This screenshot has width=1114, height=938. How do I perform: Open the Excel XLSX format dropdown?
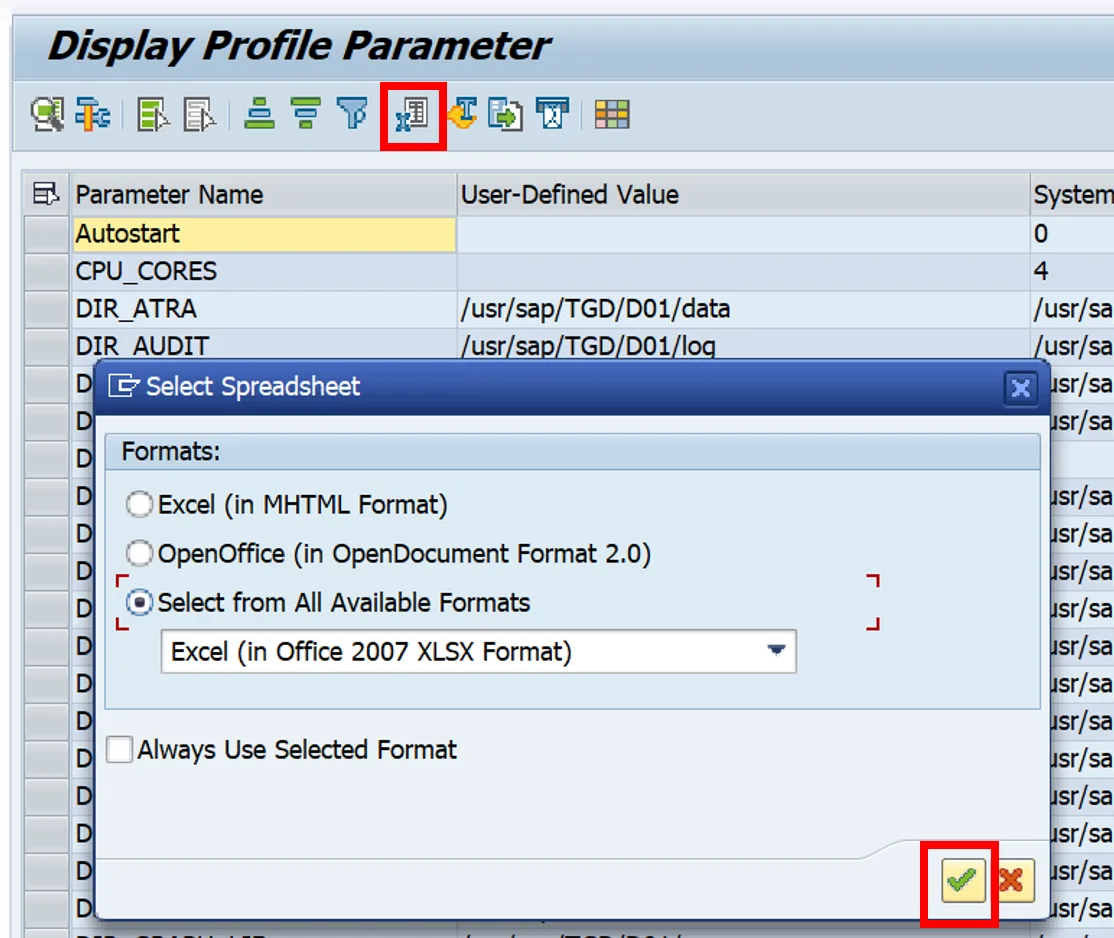pos(776,651)
